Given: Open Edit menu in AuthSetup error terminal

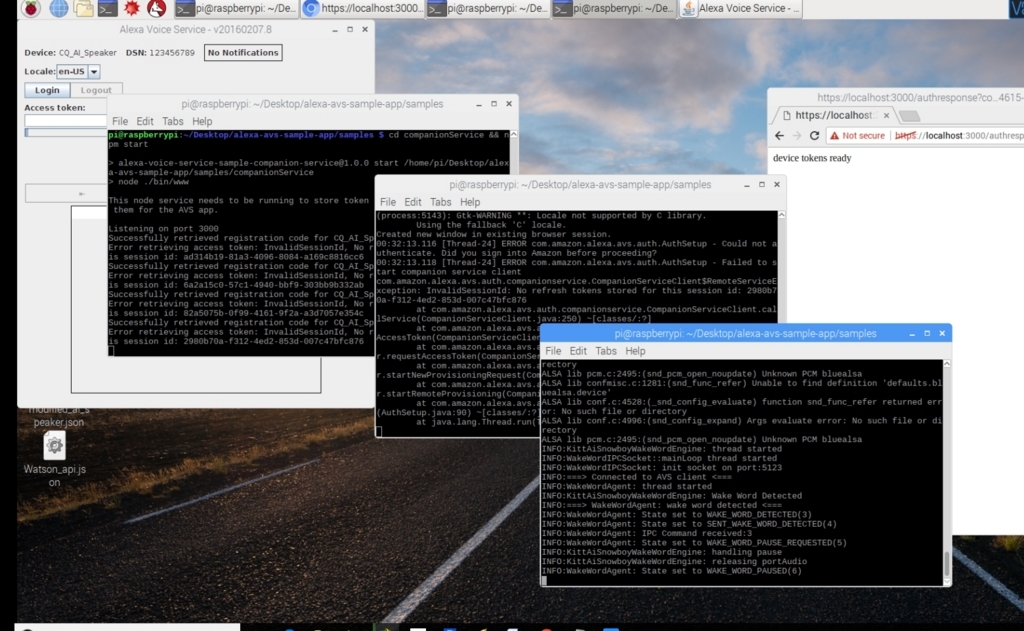Looking at the screenshot, I should [x=413, y=202].
